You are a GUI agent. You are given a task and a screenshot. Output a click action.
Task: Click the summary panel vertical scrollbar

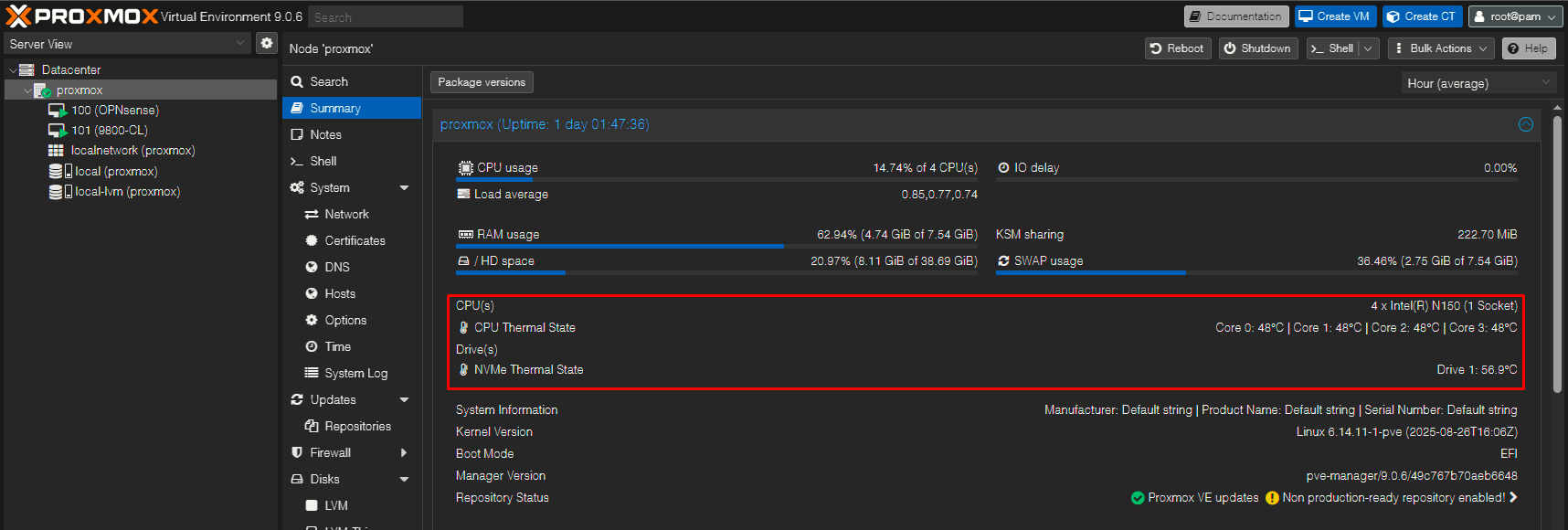[x=1557, y=256]
